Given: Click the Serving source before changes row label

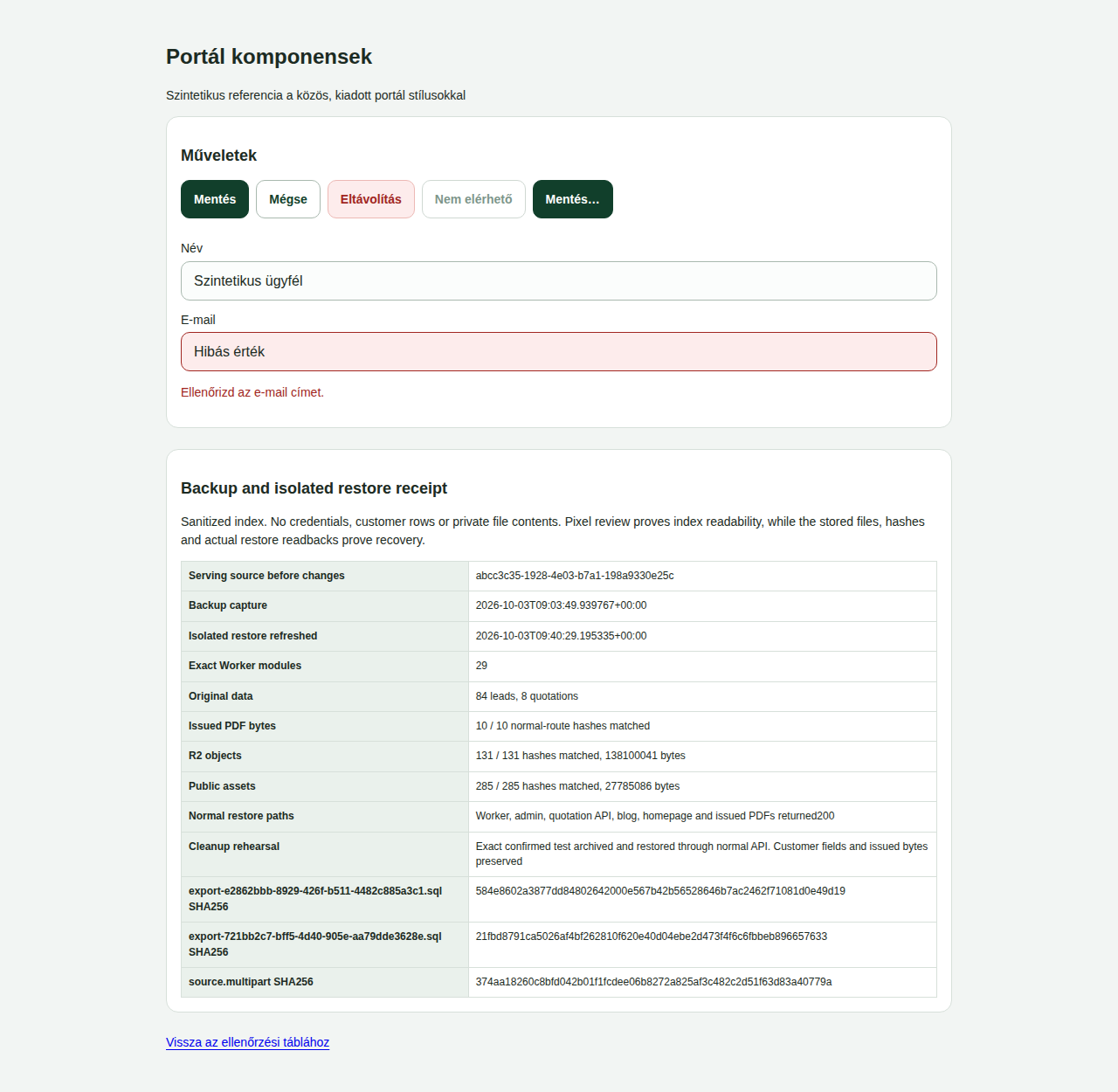Looking at the screenshot, I should point(266,576).
